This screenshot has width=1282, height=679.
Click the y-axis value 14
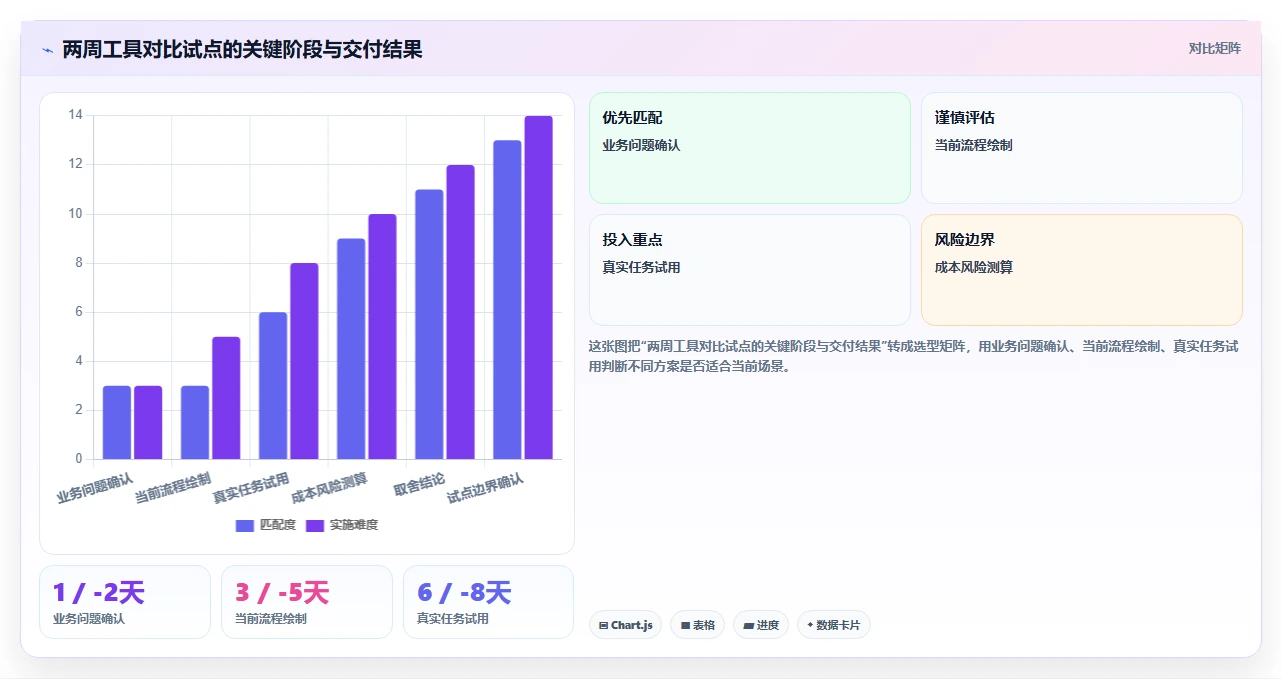coord(75,116)
